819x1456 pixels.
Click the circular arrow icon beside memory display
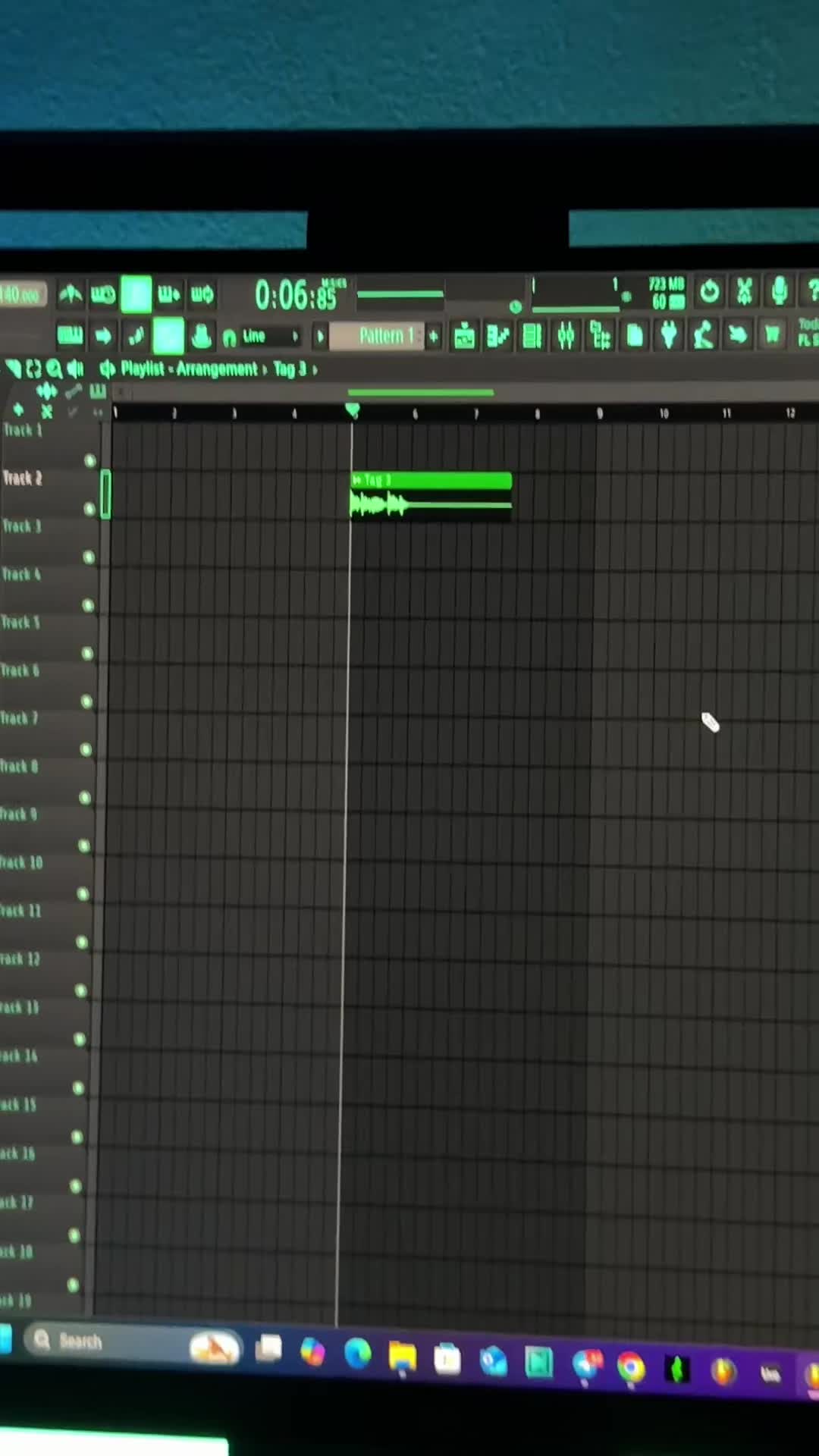point(710,291)
